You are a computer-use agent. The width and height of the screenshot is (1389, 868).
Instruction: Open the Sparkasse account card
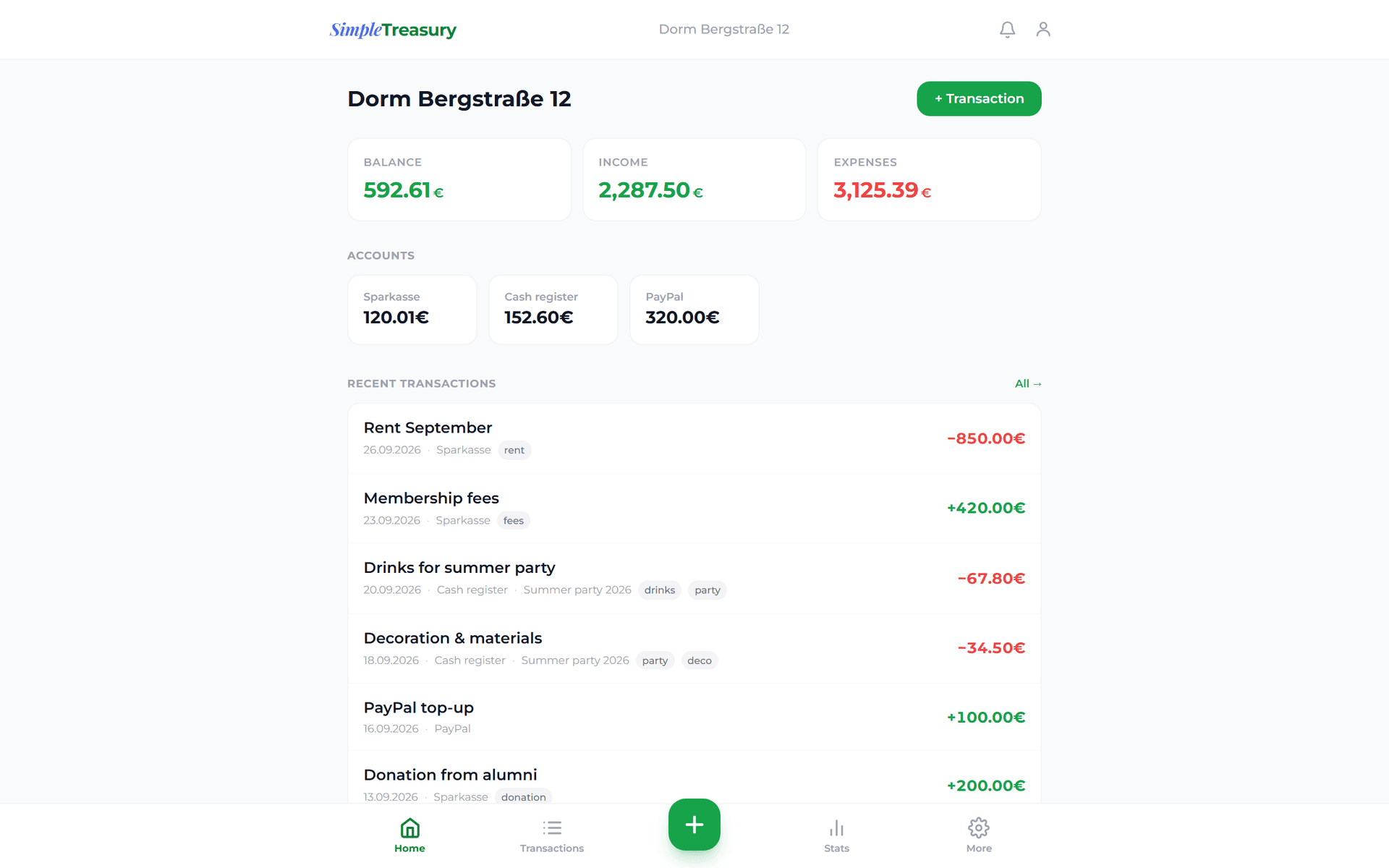pos(412,310)
